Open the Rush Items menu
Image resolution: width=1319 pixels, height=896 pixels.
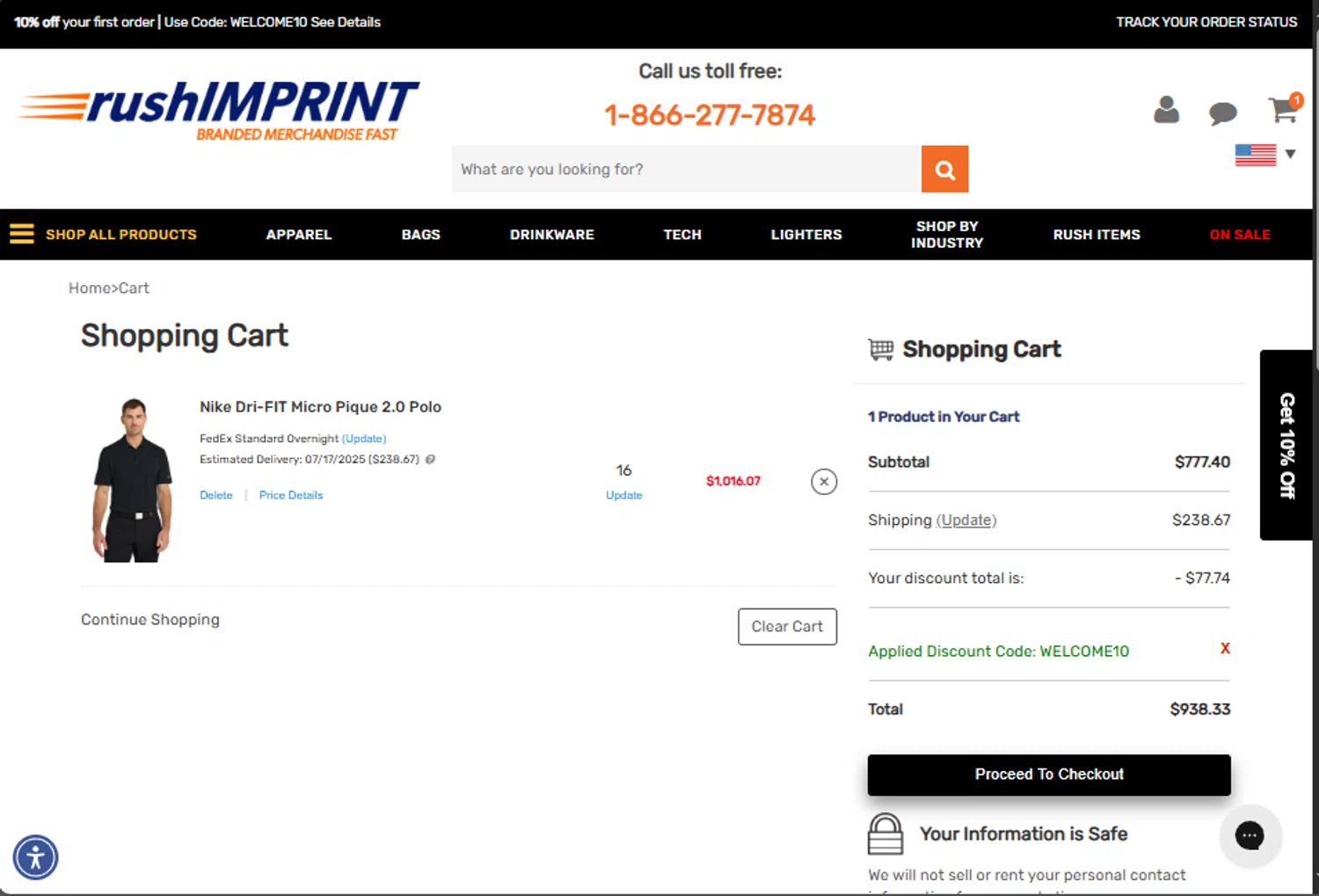(1097, 235)
